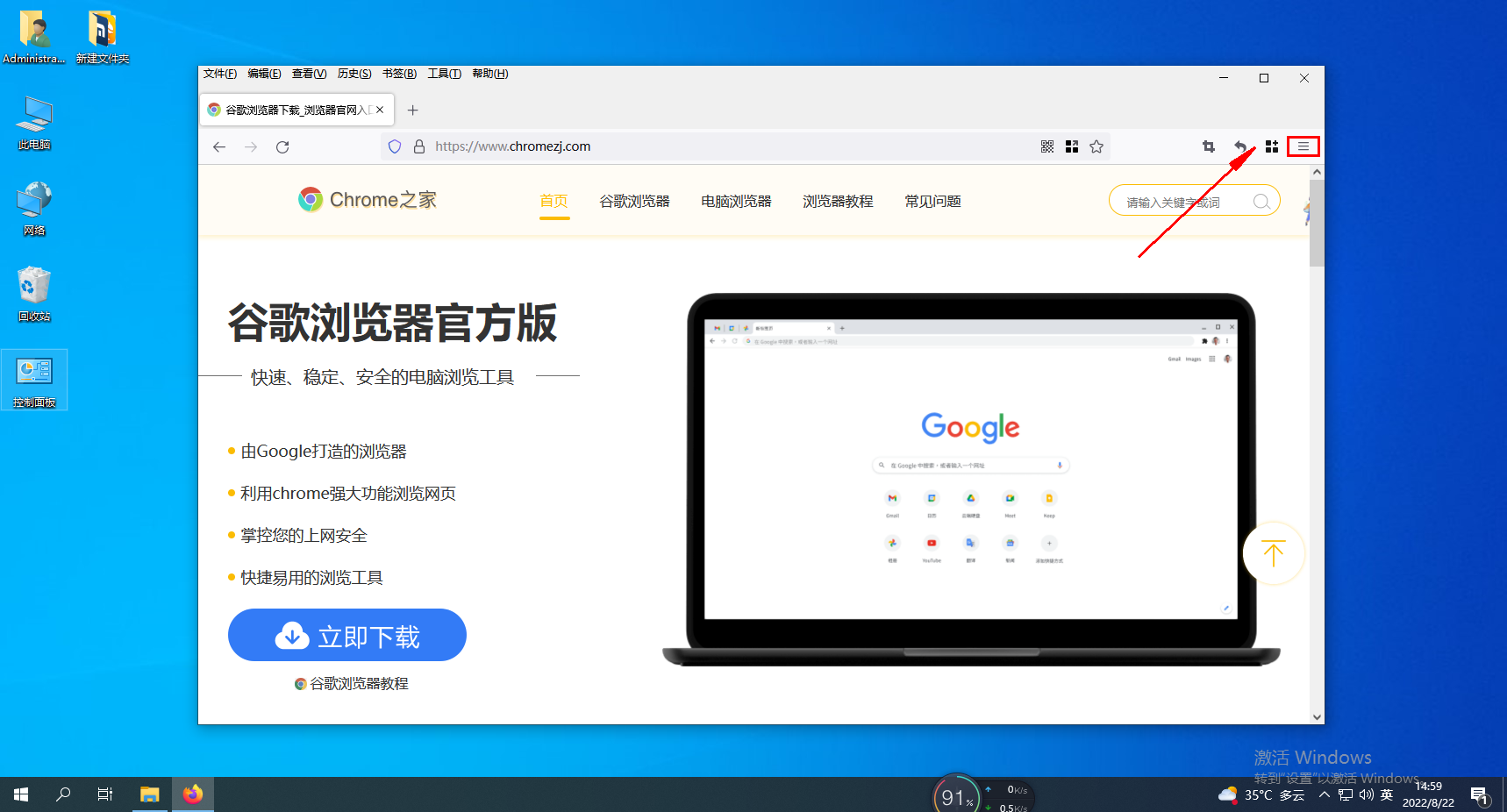
Task: Click the shield tracking protection icon
Action: (395, 146)
